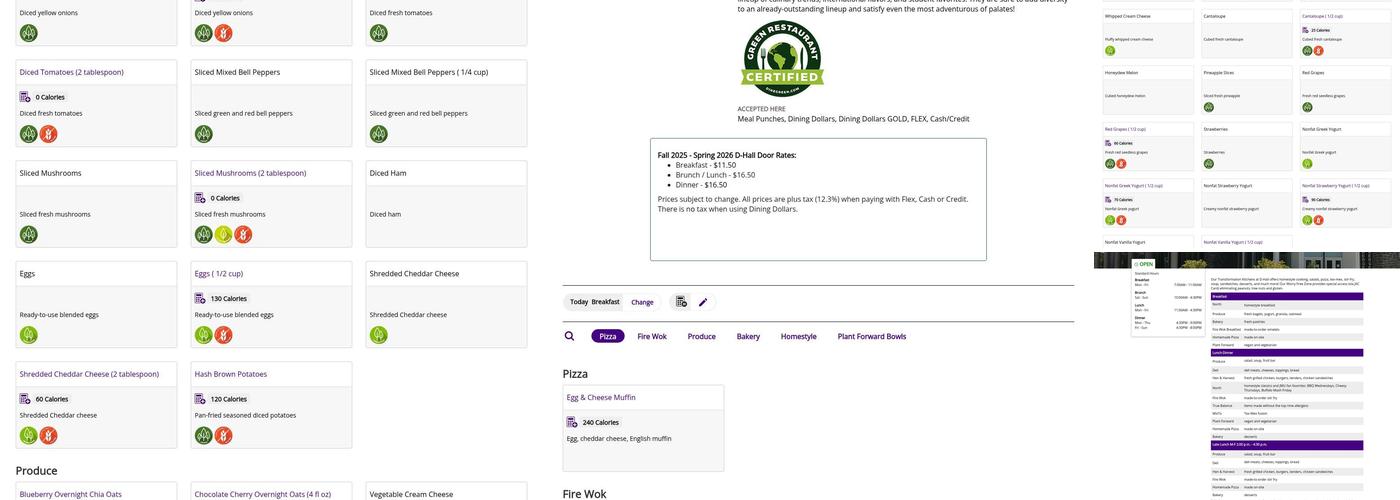Click calculator icon on Eggs (1/2 cup)
This screenshot has width=1400, height=500.
pos(200,299)
